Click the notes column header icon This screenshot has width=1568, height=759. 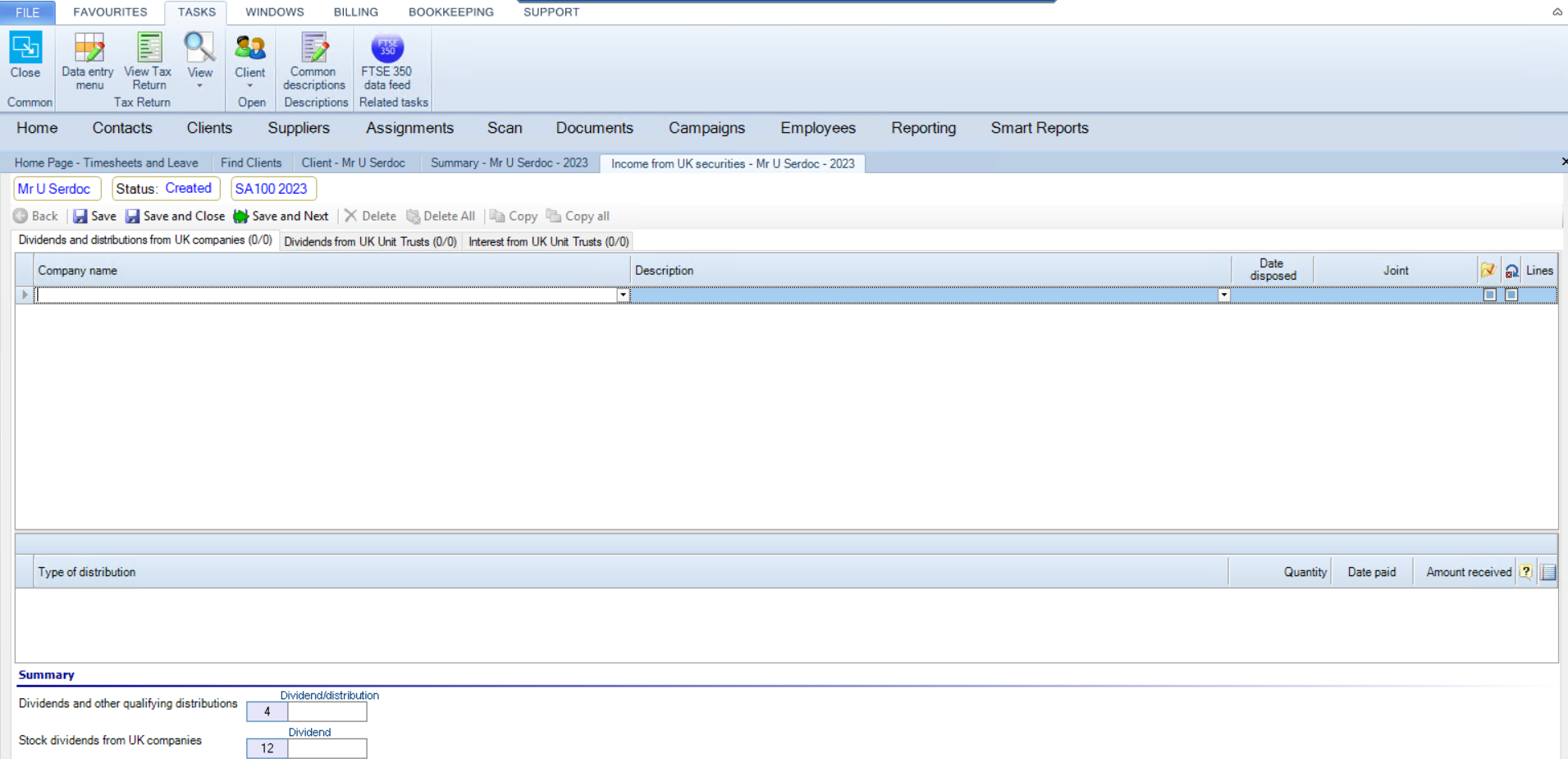1488,270
